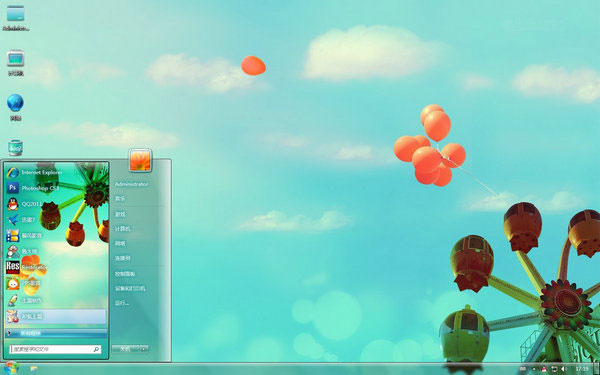600x375 pixels.
Task: Click the Start menu search box
Action: (55, 349)
